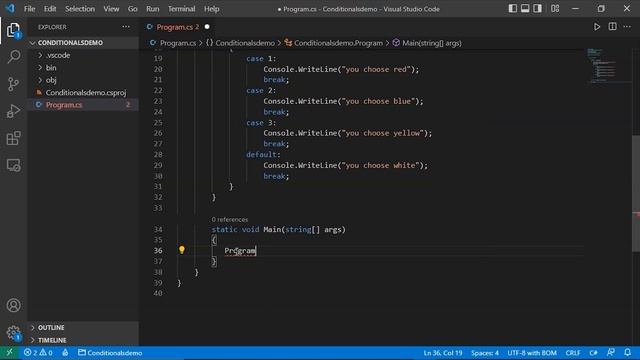Click Conditionalsdemo project in status bar
Viewport: 640px width, 360px height.
110,353
